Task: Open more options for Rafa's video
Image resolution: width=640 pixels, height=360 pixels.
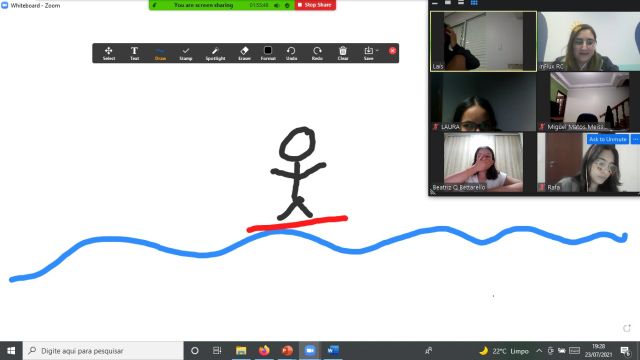Action: (635, 139)
